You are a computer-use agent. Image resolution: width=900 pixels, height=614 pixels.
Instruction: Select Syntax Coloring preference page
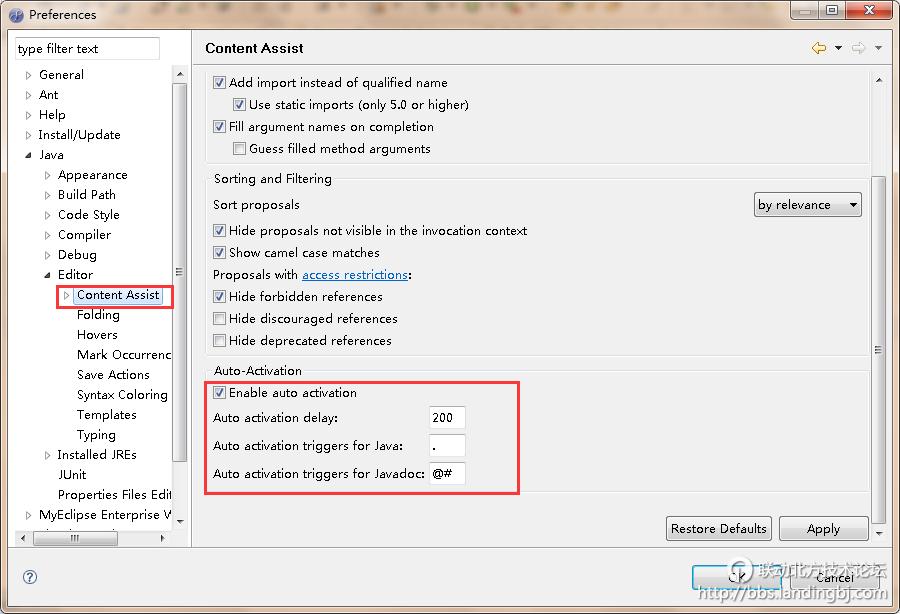click(x=122, y=395)
